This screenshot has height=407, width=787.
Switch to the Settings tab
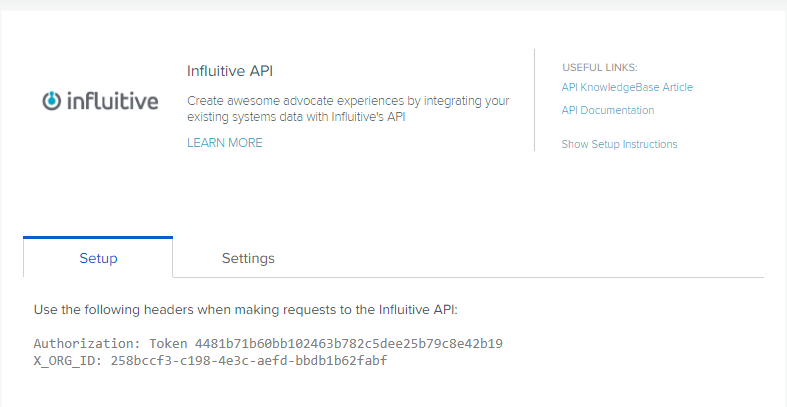click(x=248, y=258)
